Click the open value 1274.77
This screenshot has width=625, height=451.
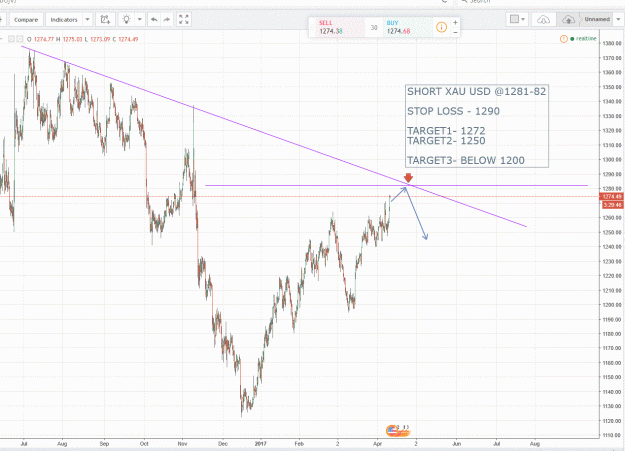pos(44,39)
